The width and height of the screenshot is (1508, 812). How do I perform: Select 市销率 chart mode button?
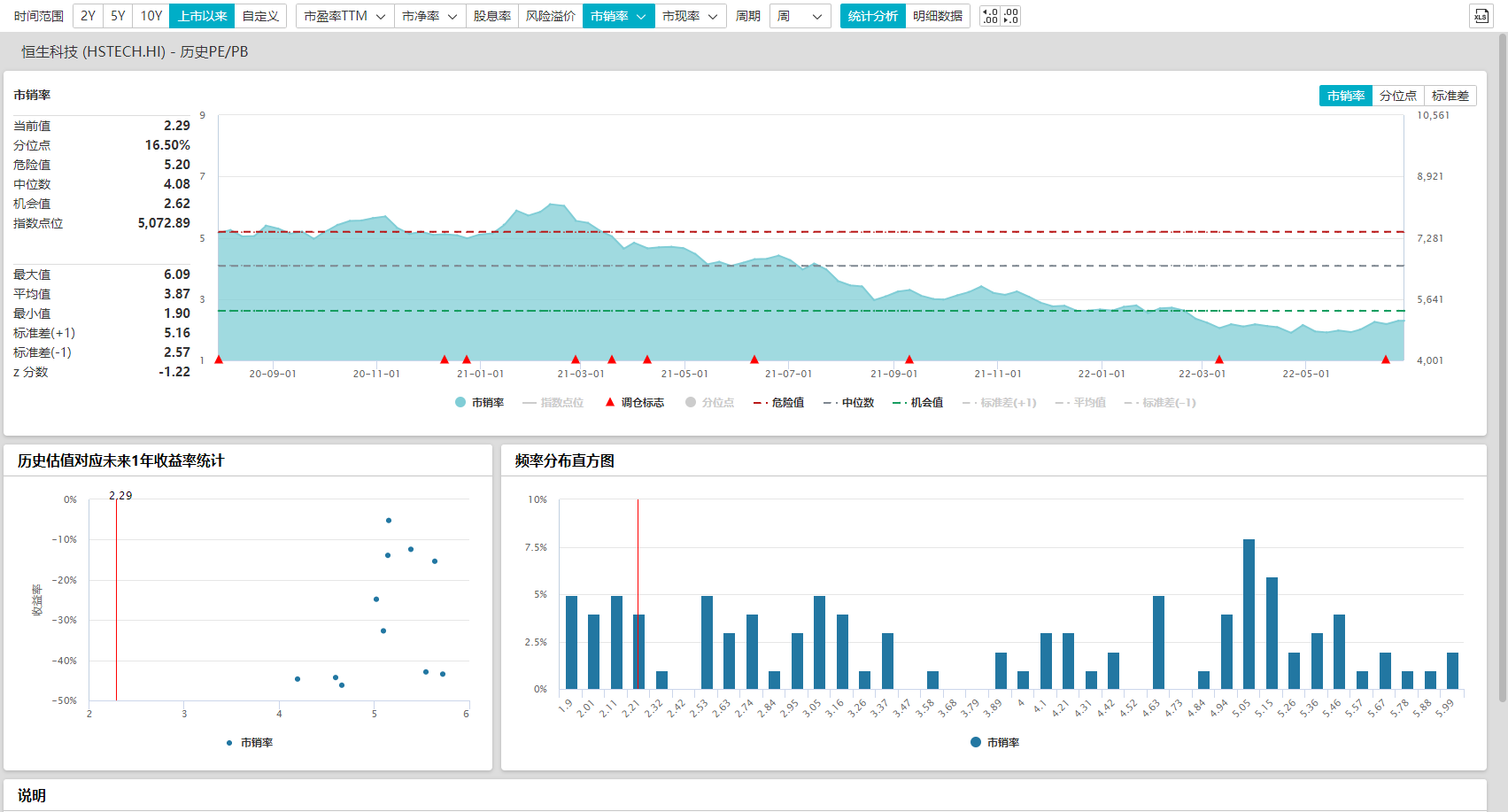pos(1345,96)
